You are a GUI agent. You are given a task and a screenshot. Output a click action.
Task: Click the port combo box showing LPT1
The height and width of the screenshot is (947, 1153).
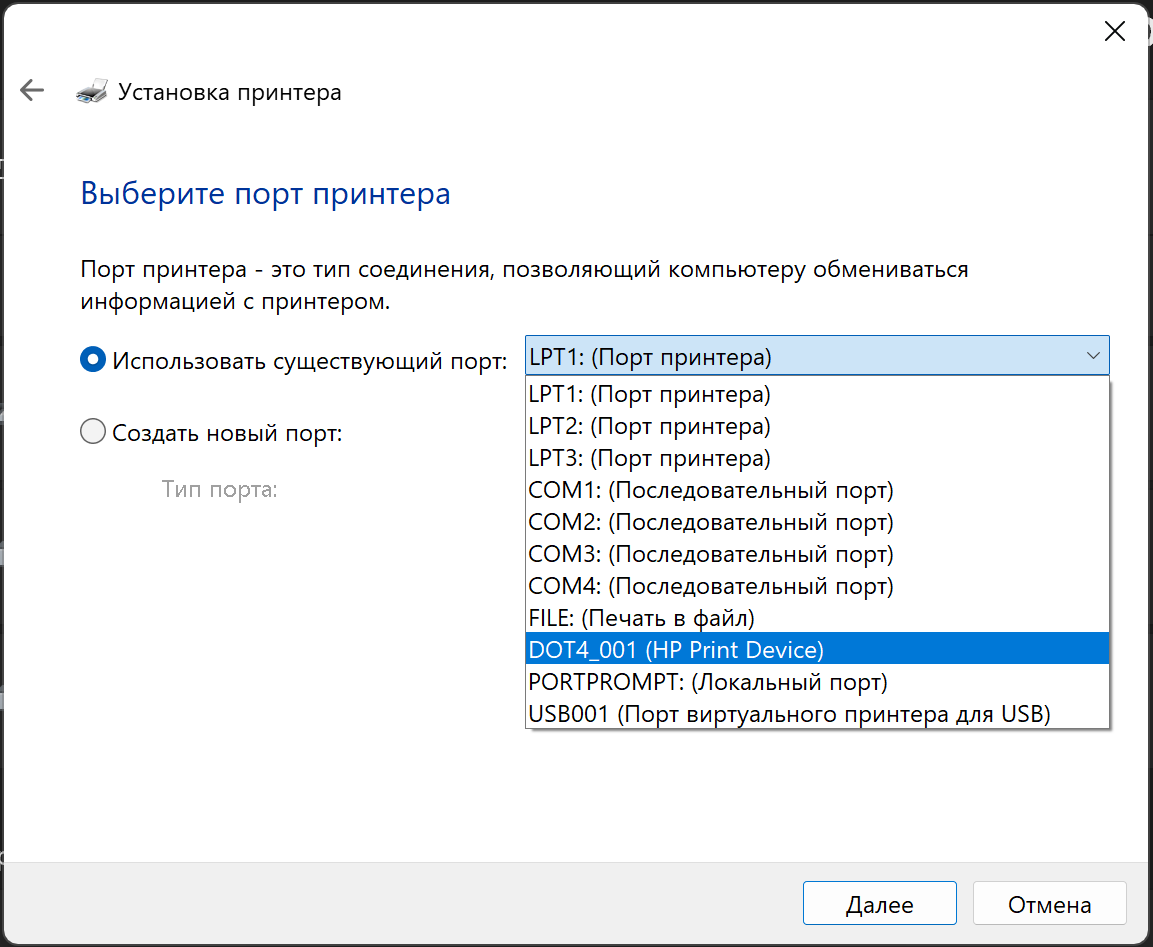800,356
